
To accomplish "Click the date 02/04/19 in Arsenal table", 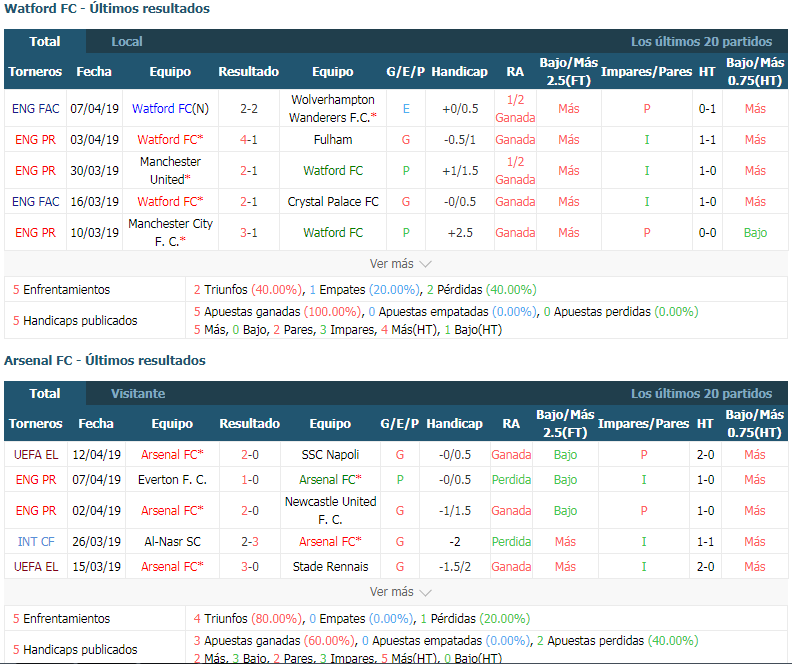I will coord(96,510).
